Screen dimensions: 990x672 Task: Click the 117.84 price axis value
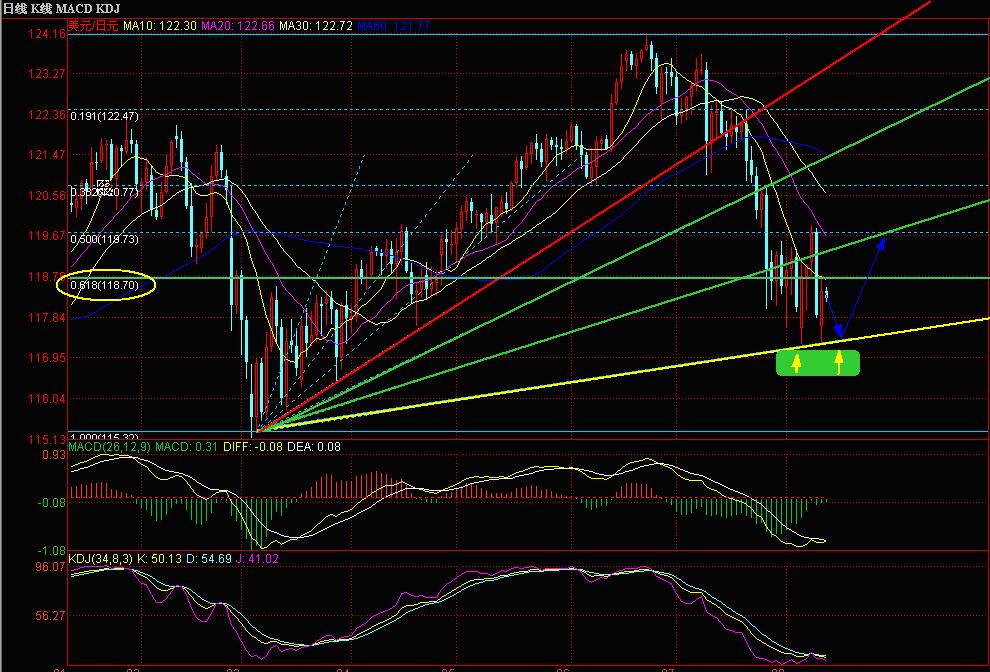click(47, 317)
